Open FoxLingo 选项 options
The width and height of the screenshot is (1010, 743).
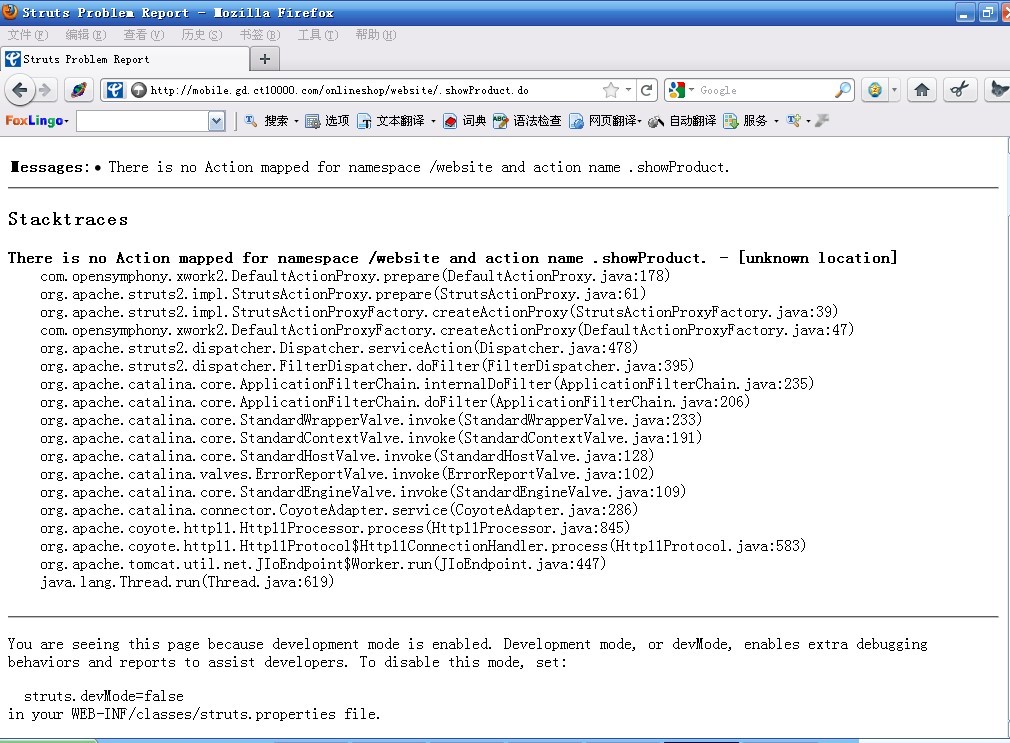[327, 121]
